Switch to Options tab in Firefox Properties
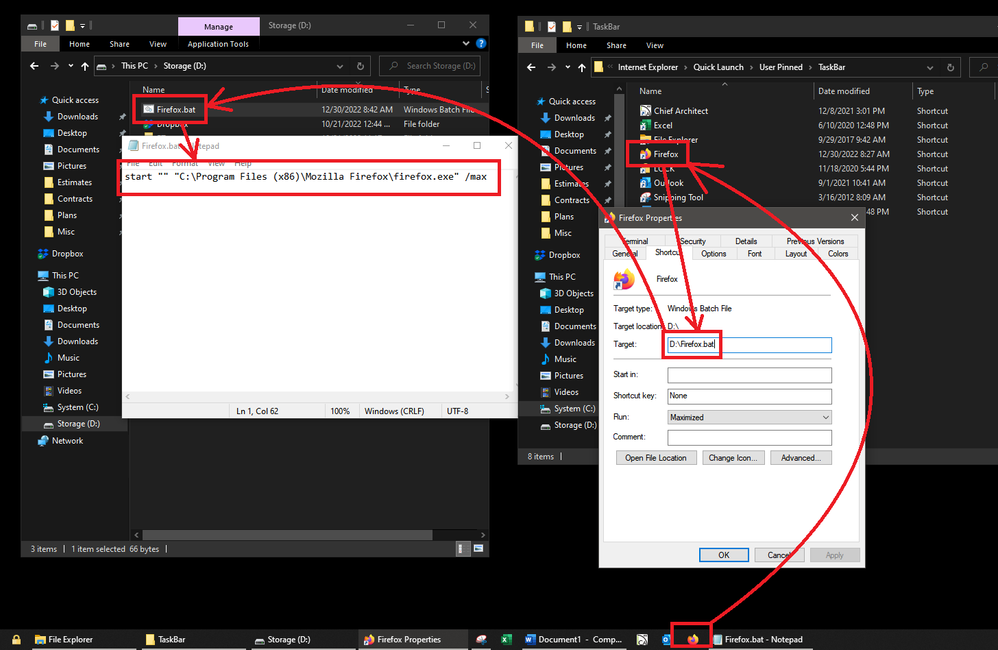The height and width of the screenshot is (650, 998). [x=713, y=253]
